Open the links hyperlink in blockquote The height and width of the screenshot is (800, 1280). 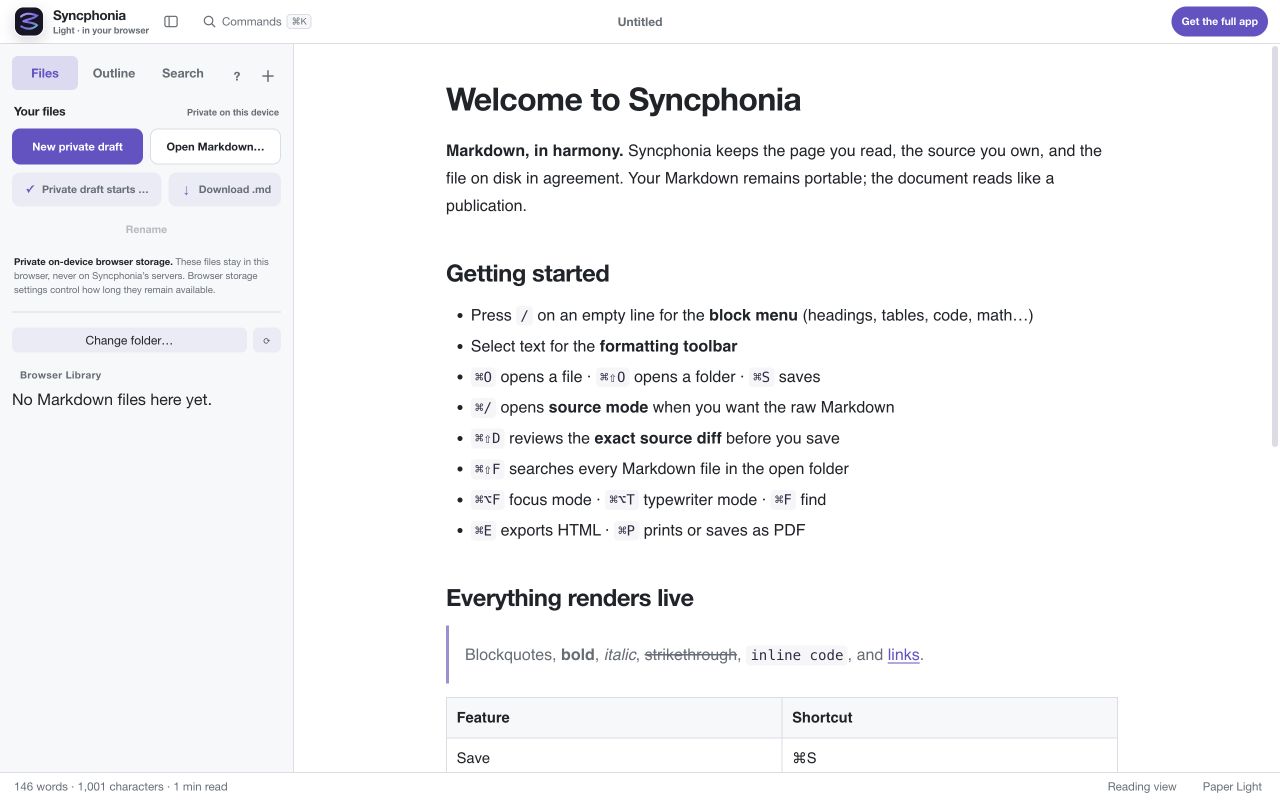coord(903,655)
